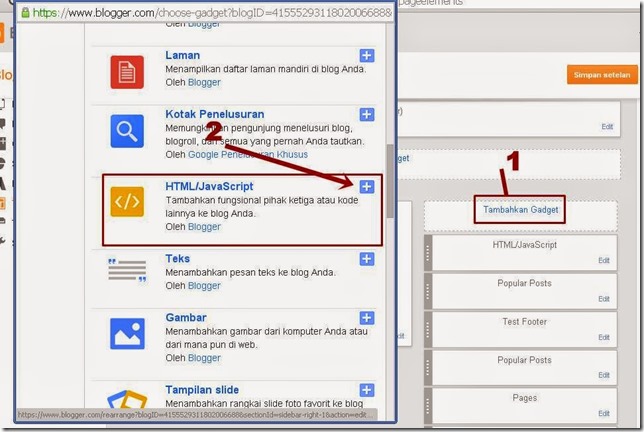This screenshot has height=432, width=644.
Task: Add the Laman gadget with its plus icon
Action: 367,55
